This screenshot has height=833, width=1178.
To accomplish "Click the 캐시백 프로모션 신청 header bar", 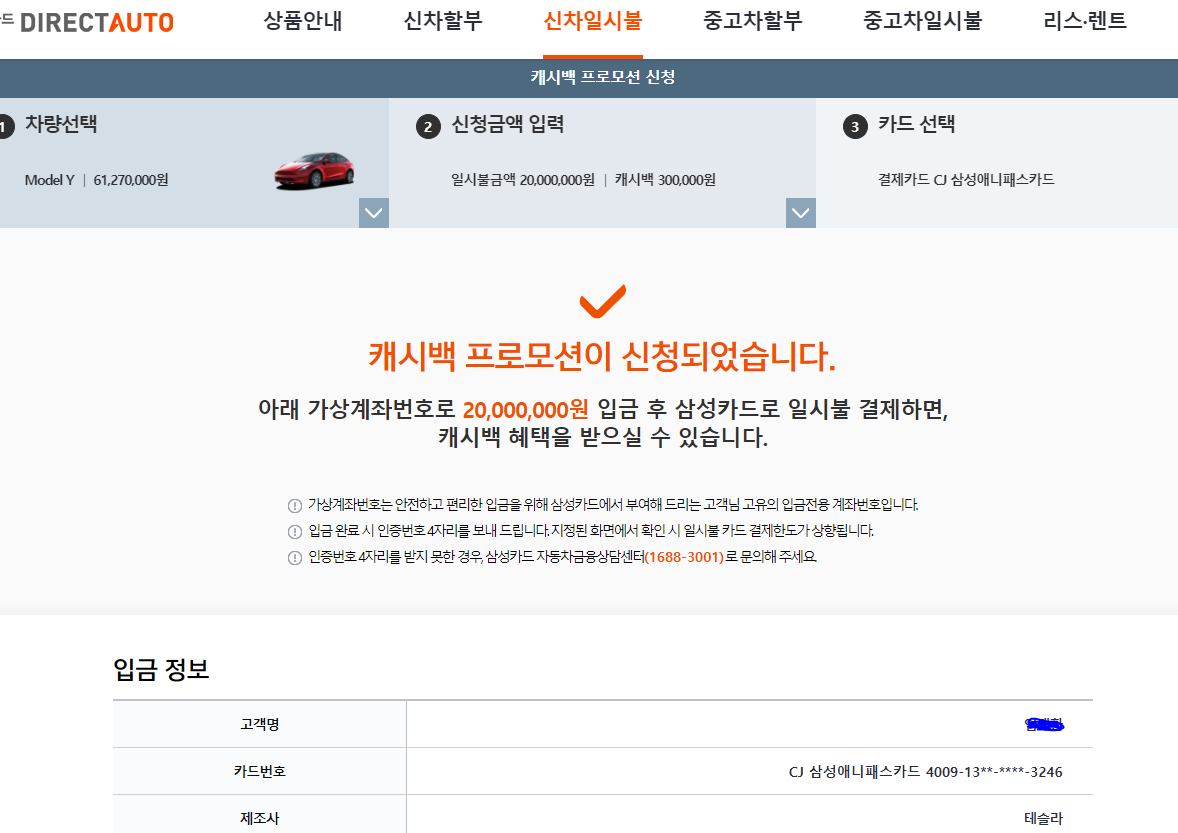I will click(x=589, y=77).
